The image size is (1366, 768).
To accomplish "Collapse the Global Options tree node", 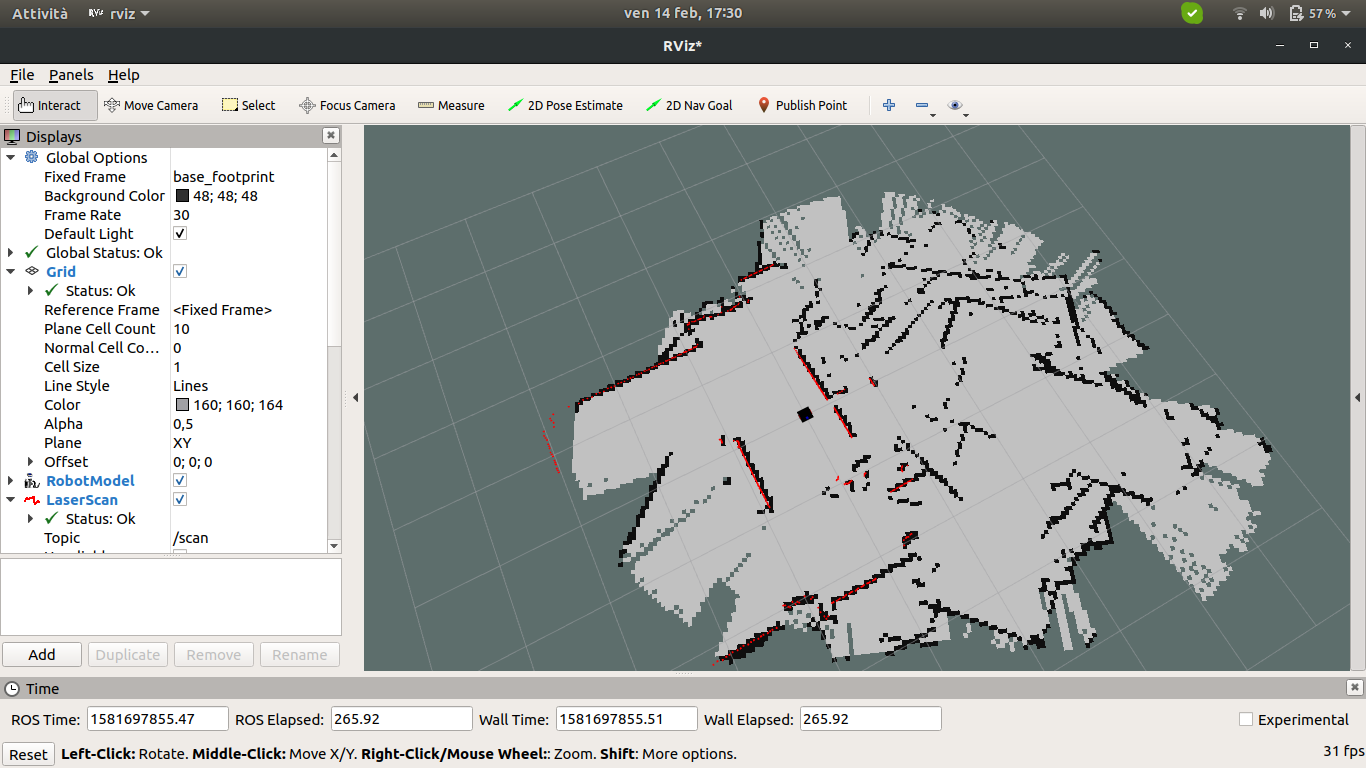I will pos(11,157).
